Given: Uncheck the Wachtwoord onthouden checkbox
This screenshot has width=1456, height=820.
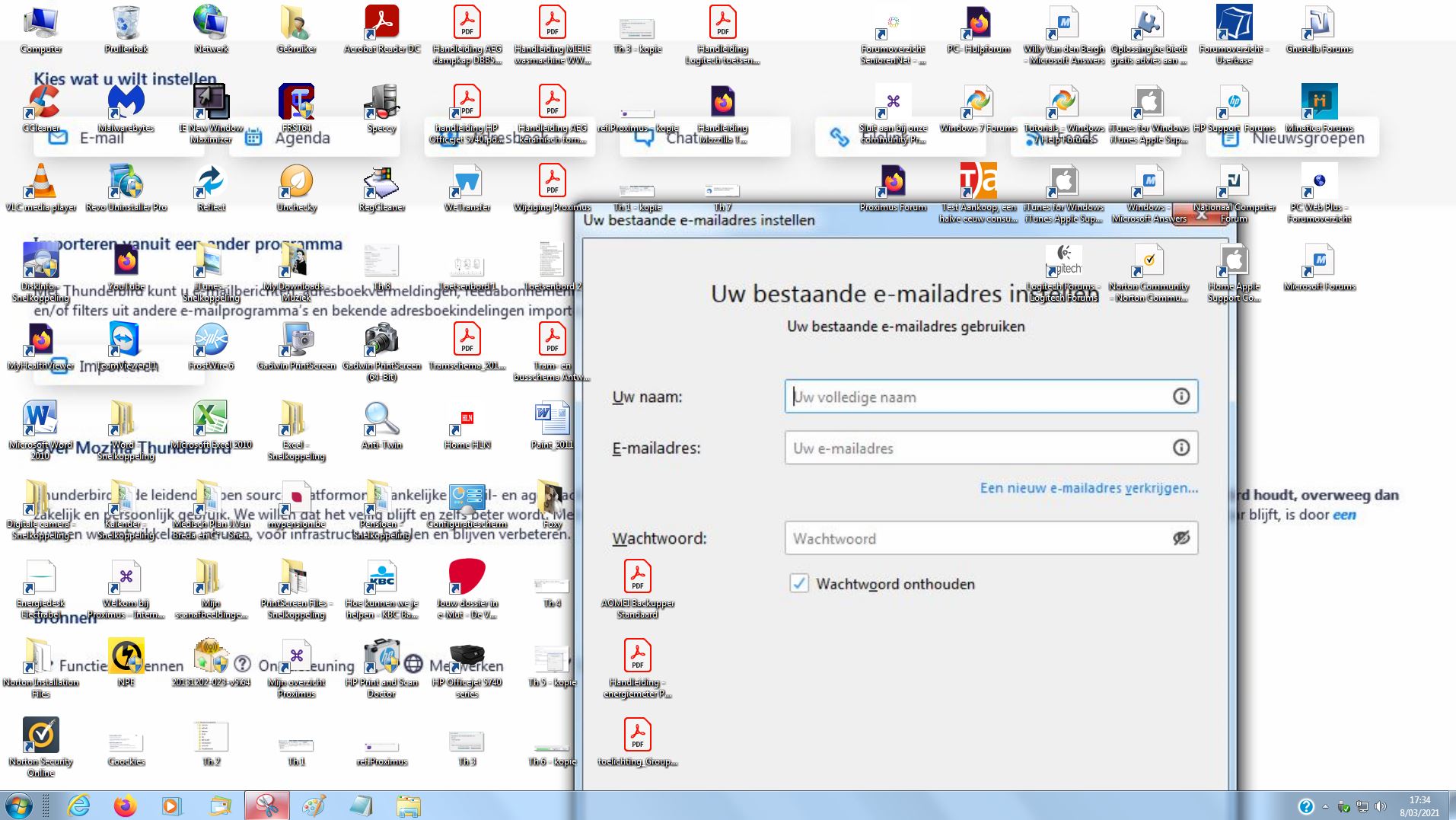Looking at the screenshot, I should click(x=798, y=583).
